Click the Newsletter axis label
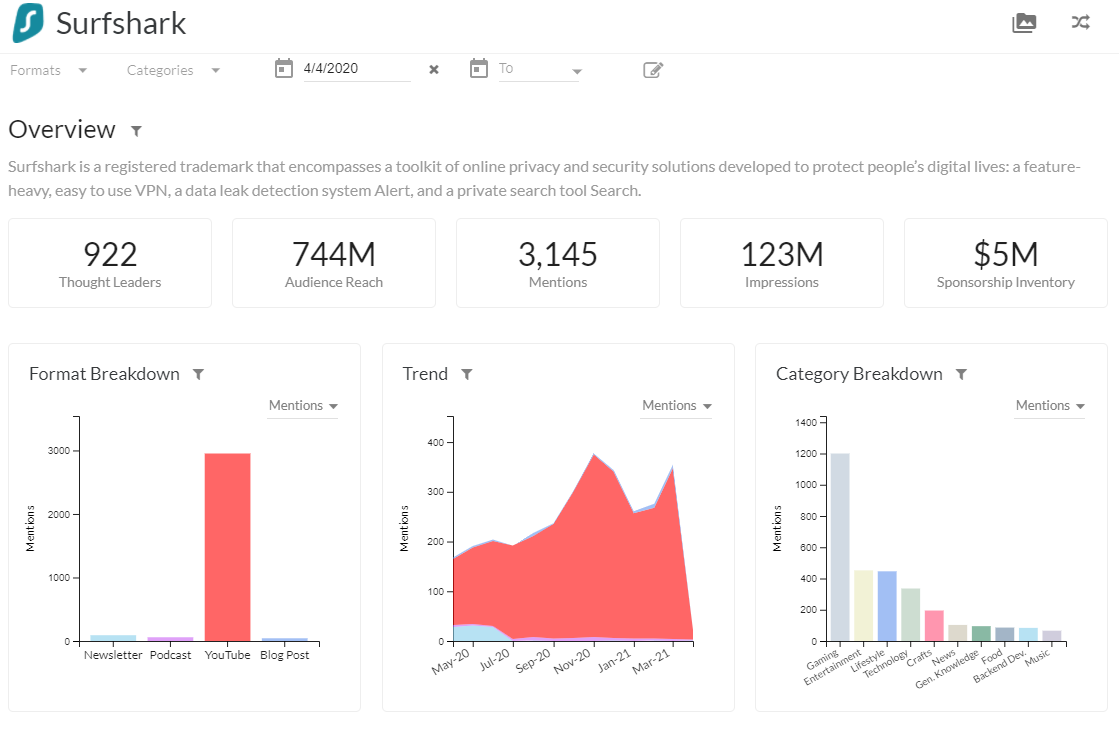 pos(113,655)
